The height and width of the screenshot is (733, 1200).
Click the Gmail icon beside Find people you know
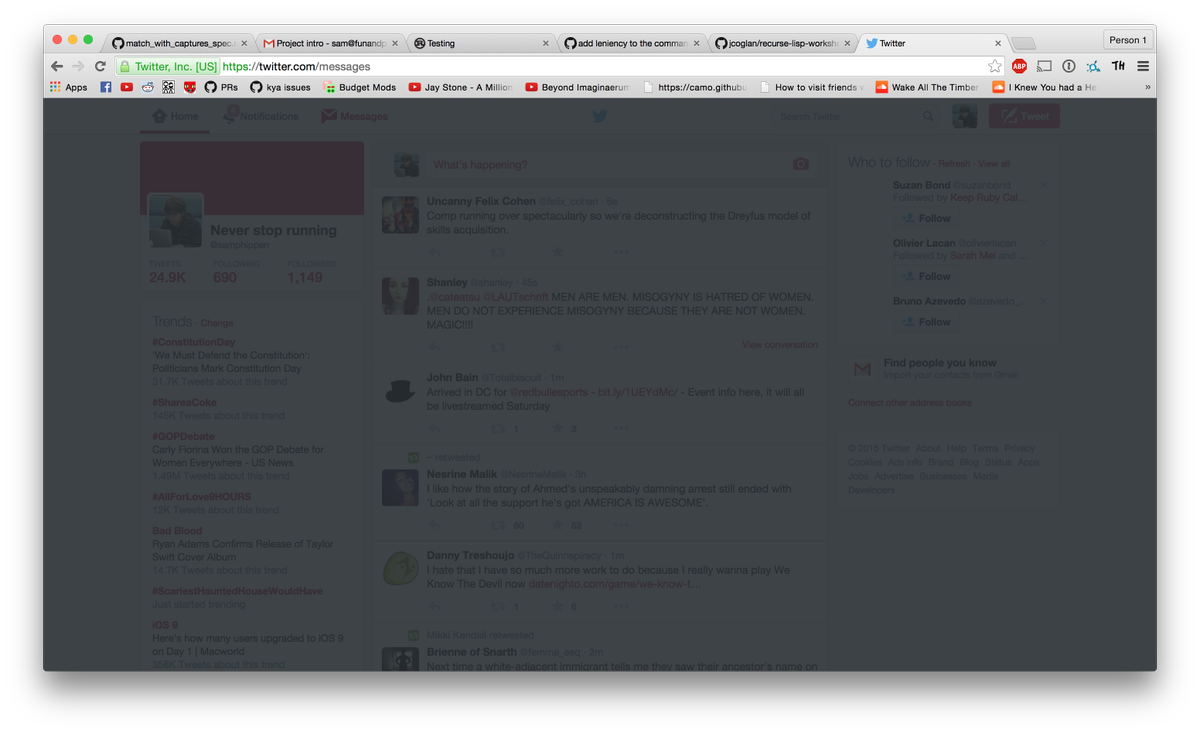click(x=862, y=369)
